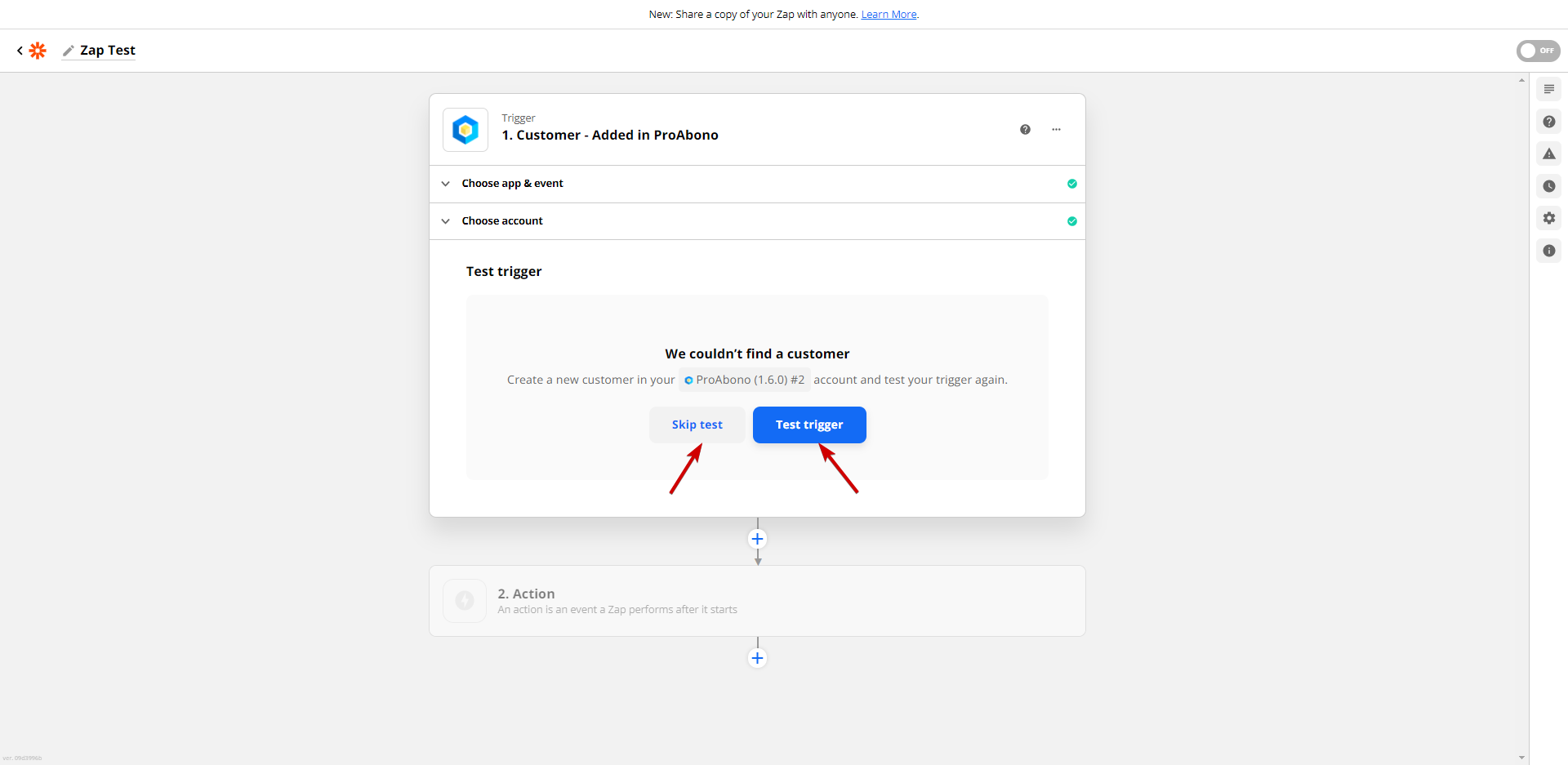
Task: Check the green tick on Choose app & event
Action: (1071, 184)
